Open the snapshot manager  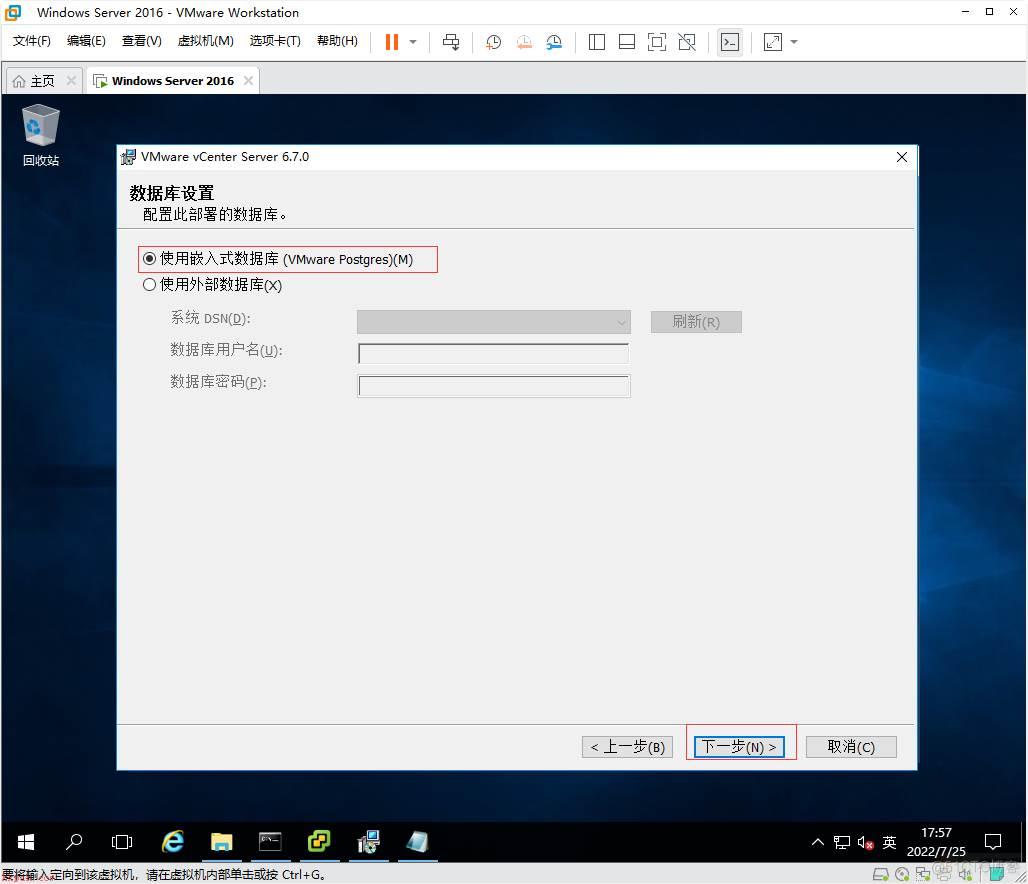554,42
